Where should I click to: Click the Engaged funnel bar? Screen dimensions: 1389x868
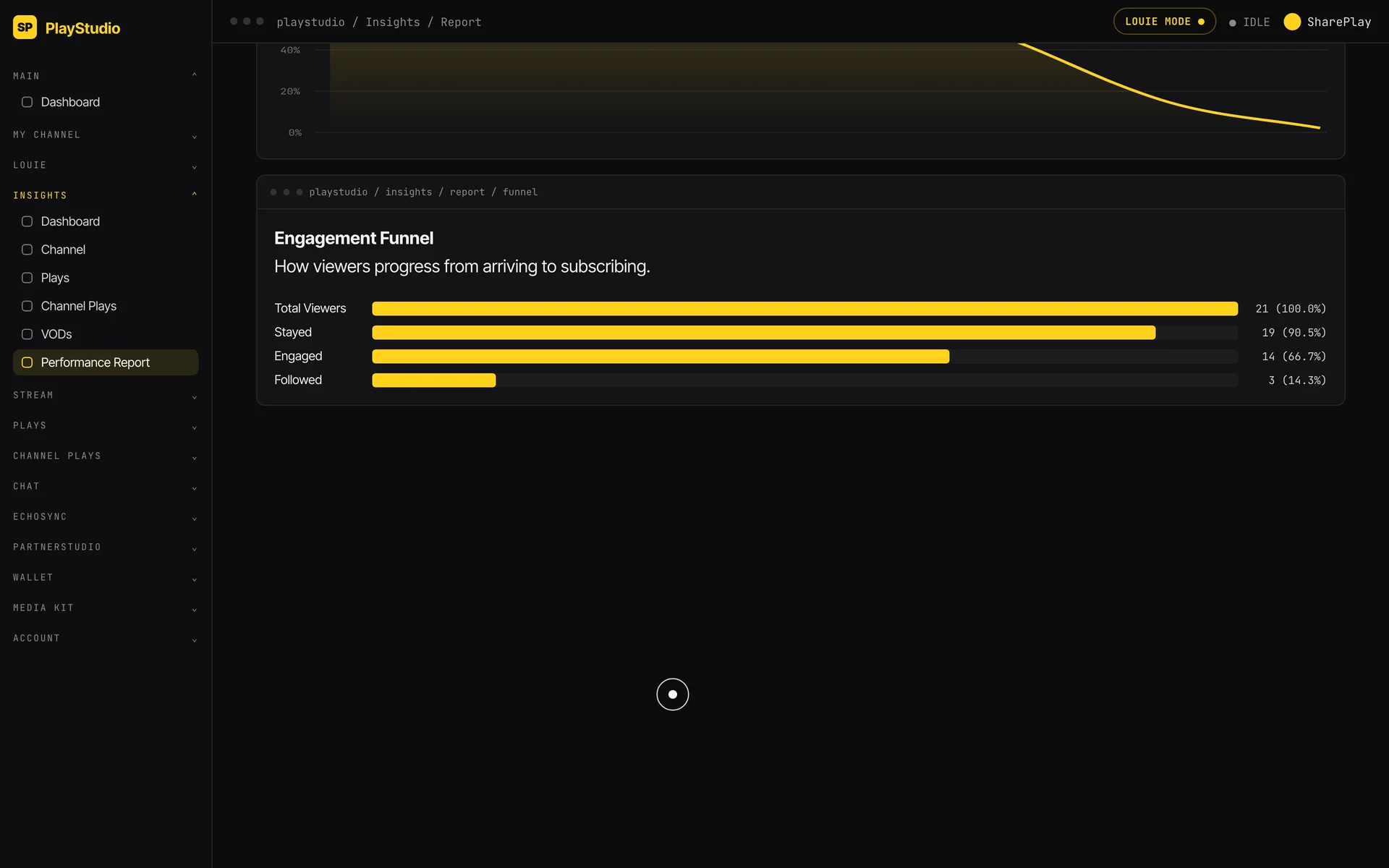(x=660, y=357)
